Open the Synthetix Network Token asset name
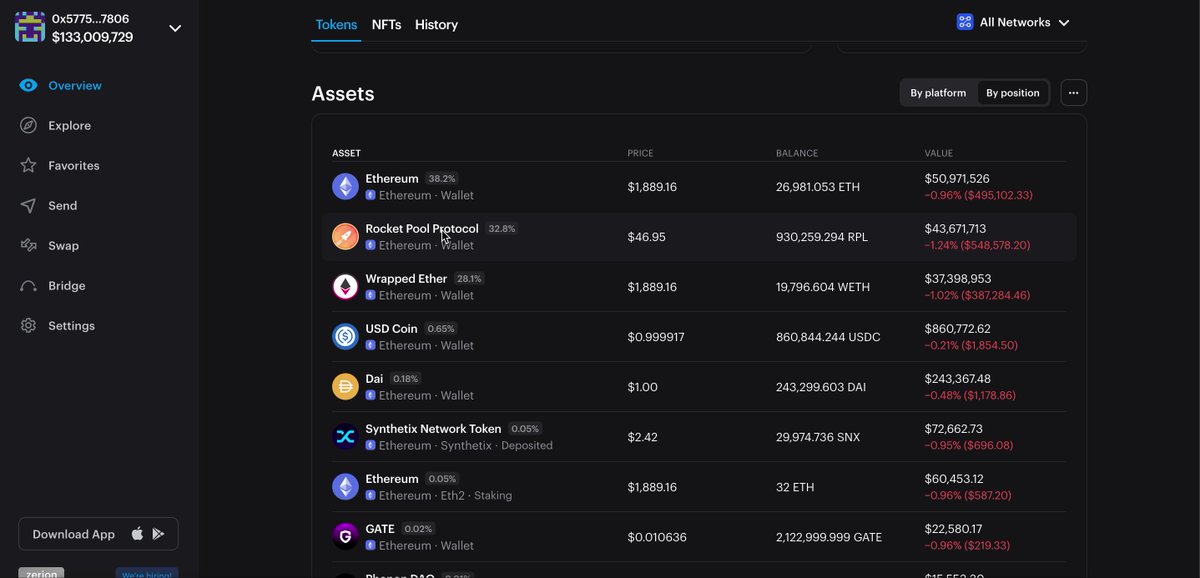This screenshot has height=578, width=1200. tap(433, 429)
